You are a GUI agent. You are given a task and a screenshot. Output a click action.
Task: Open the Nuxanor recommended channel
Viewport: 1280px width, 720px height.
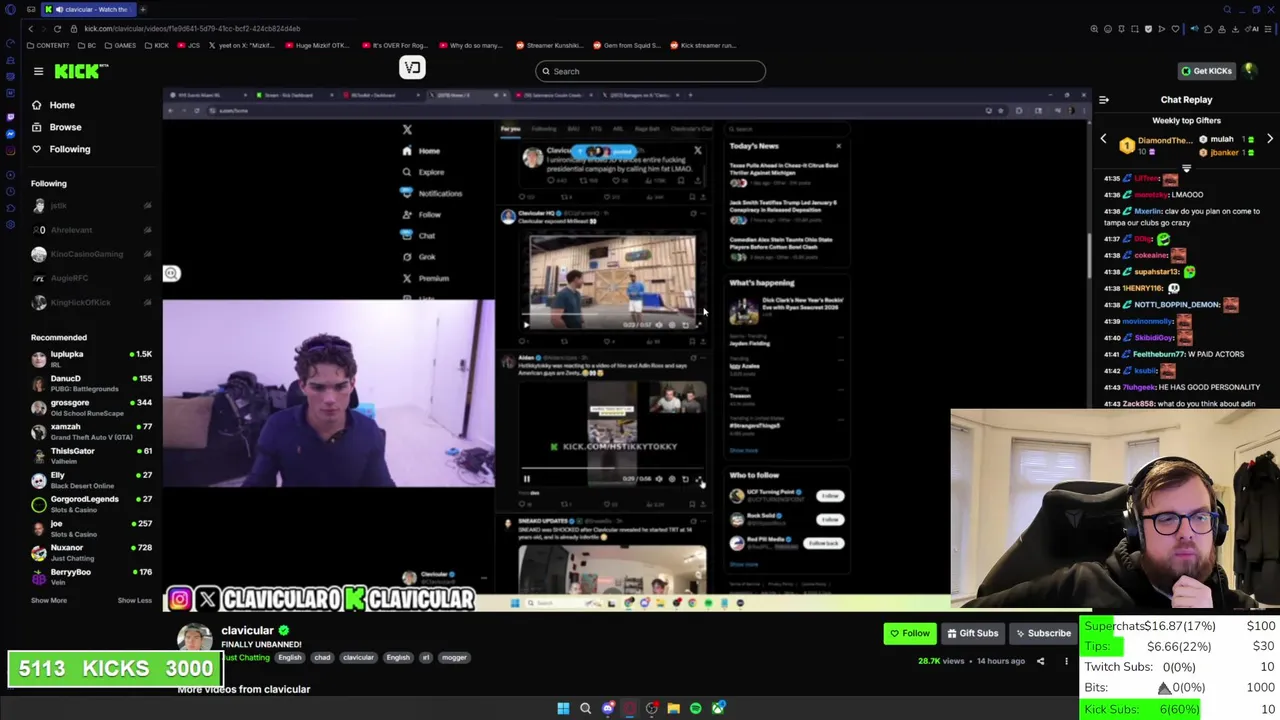[x=90, y=552]
